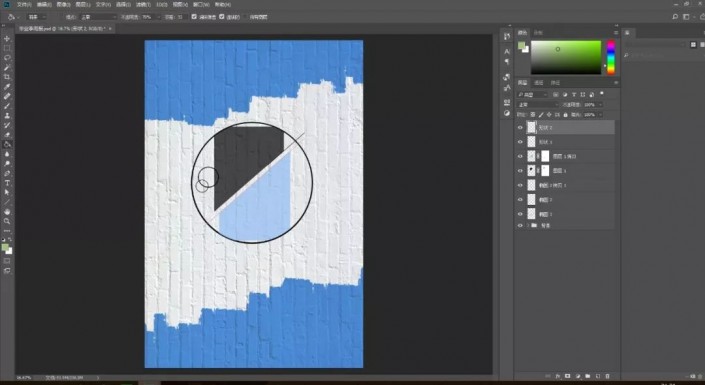Viewport: 705px width, 385px height.
Task: Toggle visibility of the bottom group folder
Action: click(520, 225)
